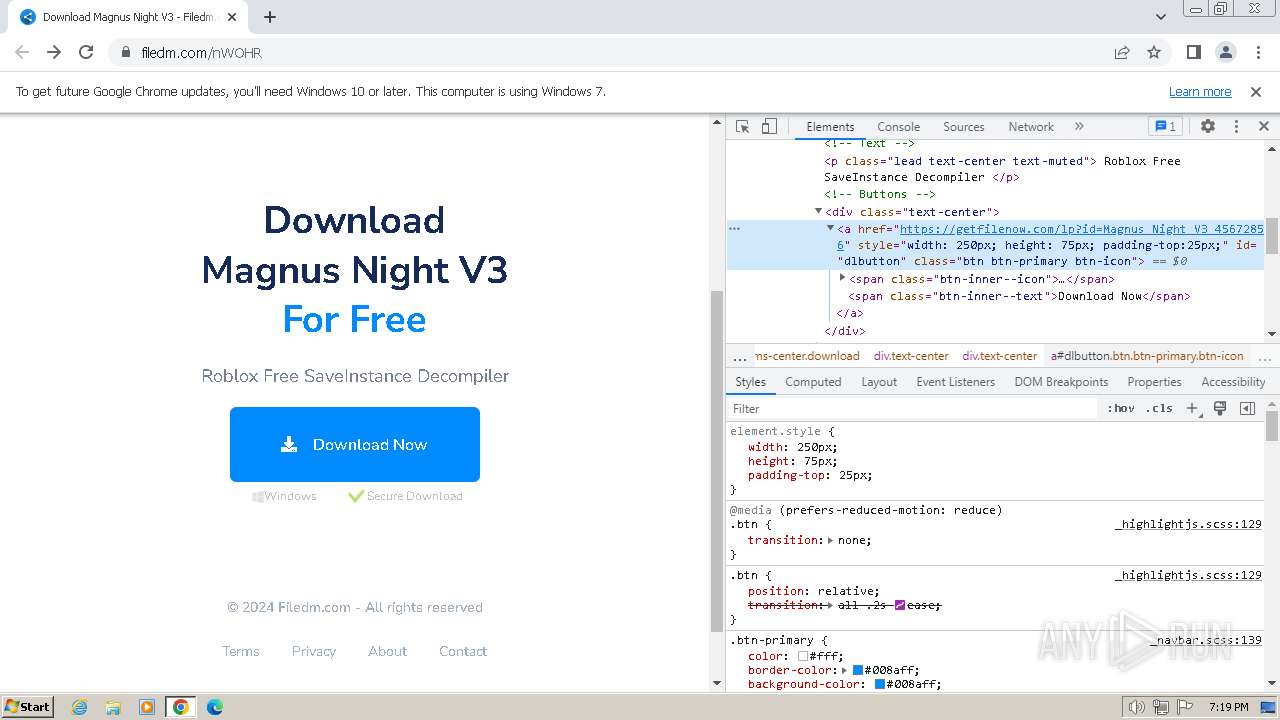Select the ms-center.download breadcrumb item
The image size is (1280, 720).
(x=807, y=355)
